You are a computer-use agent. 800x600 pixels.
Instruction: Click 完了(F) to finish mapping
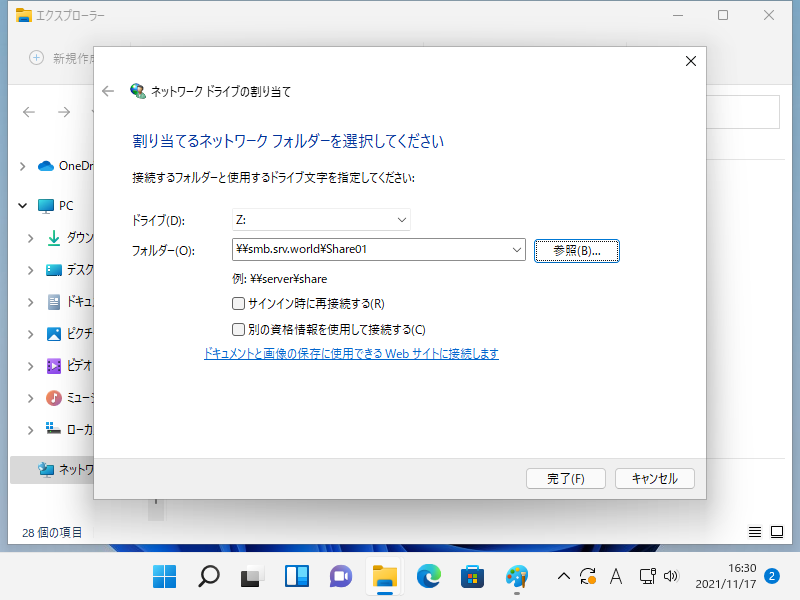click(565, 479)
